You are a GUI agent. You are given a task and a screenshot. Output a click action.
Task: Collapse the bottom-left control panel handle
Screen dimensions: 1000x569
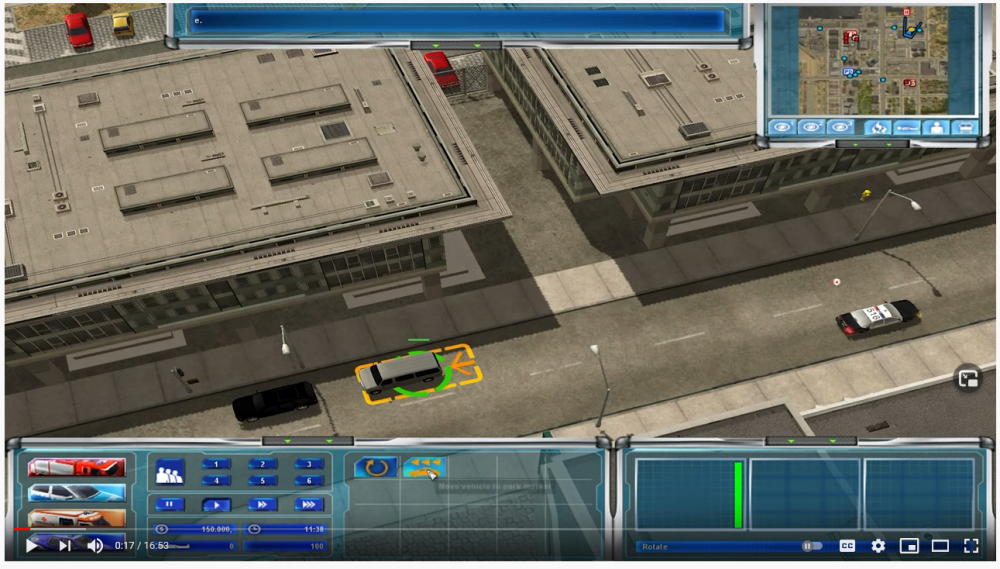[x=308, y=441]
